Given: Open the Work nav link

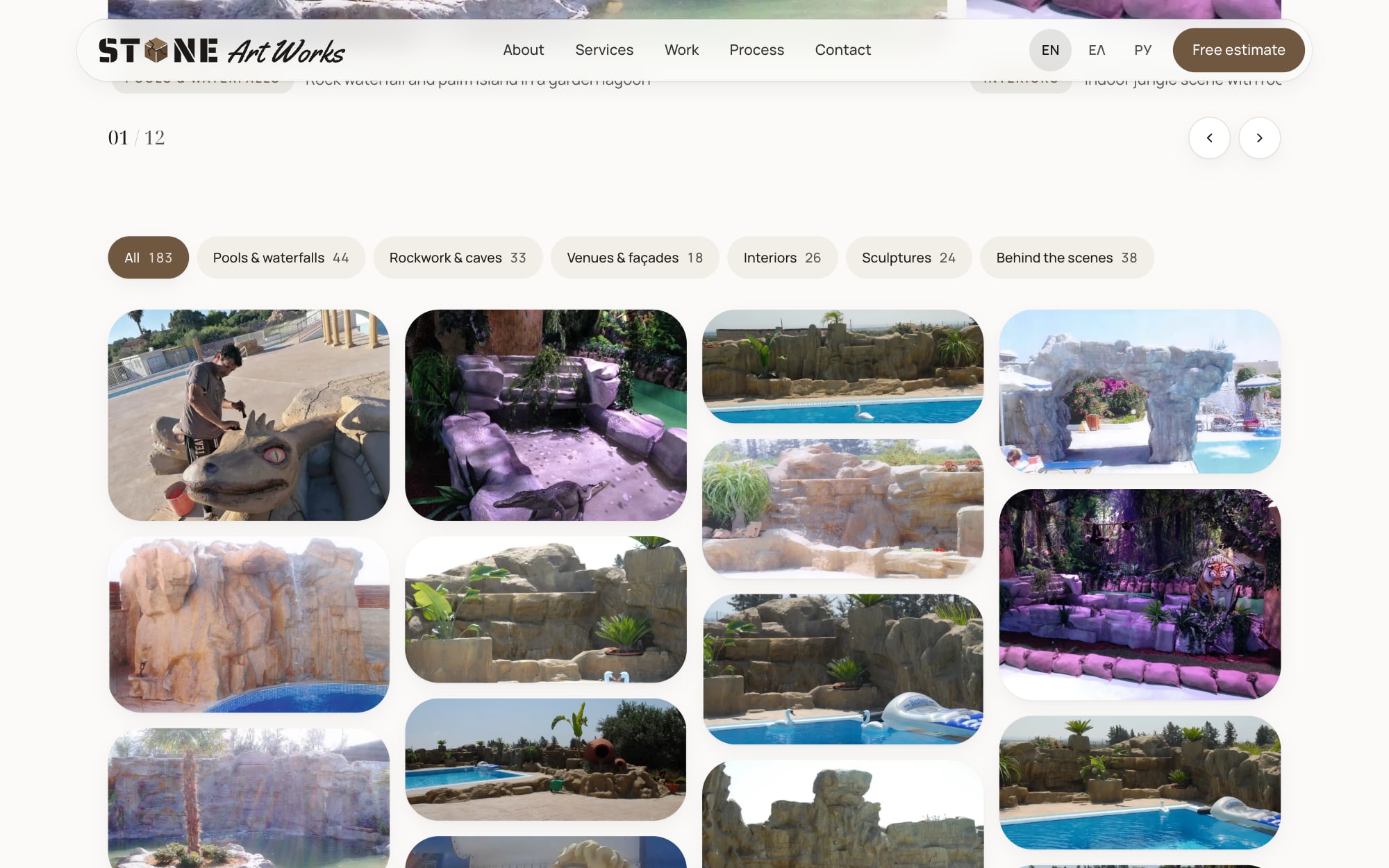Looking at the screenshot, I should coord(681,50).
